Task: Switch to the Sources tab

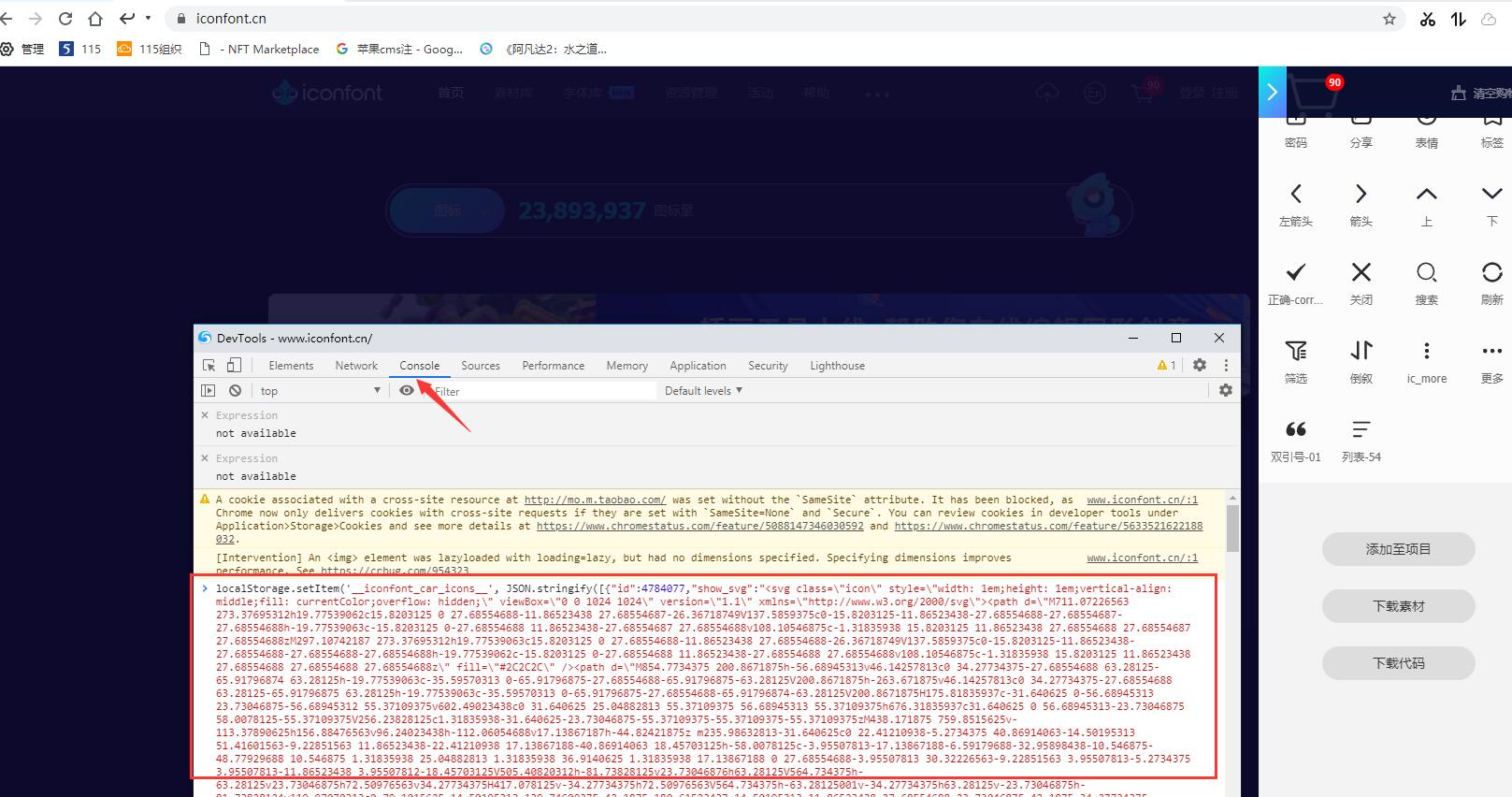Action: (481, 366)
